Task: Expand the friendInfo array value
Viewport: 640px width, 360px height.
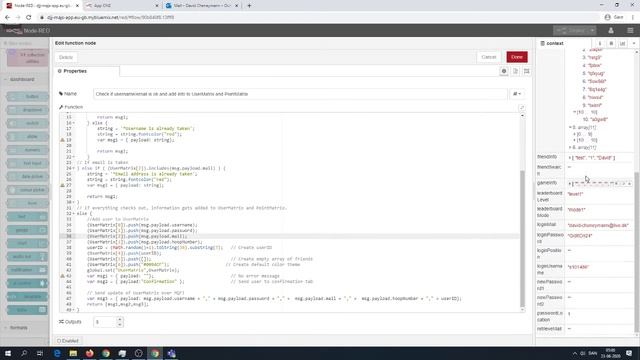Action: point(569,158)
